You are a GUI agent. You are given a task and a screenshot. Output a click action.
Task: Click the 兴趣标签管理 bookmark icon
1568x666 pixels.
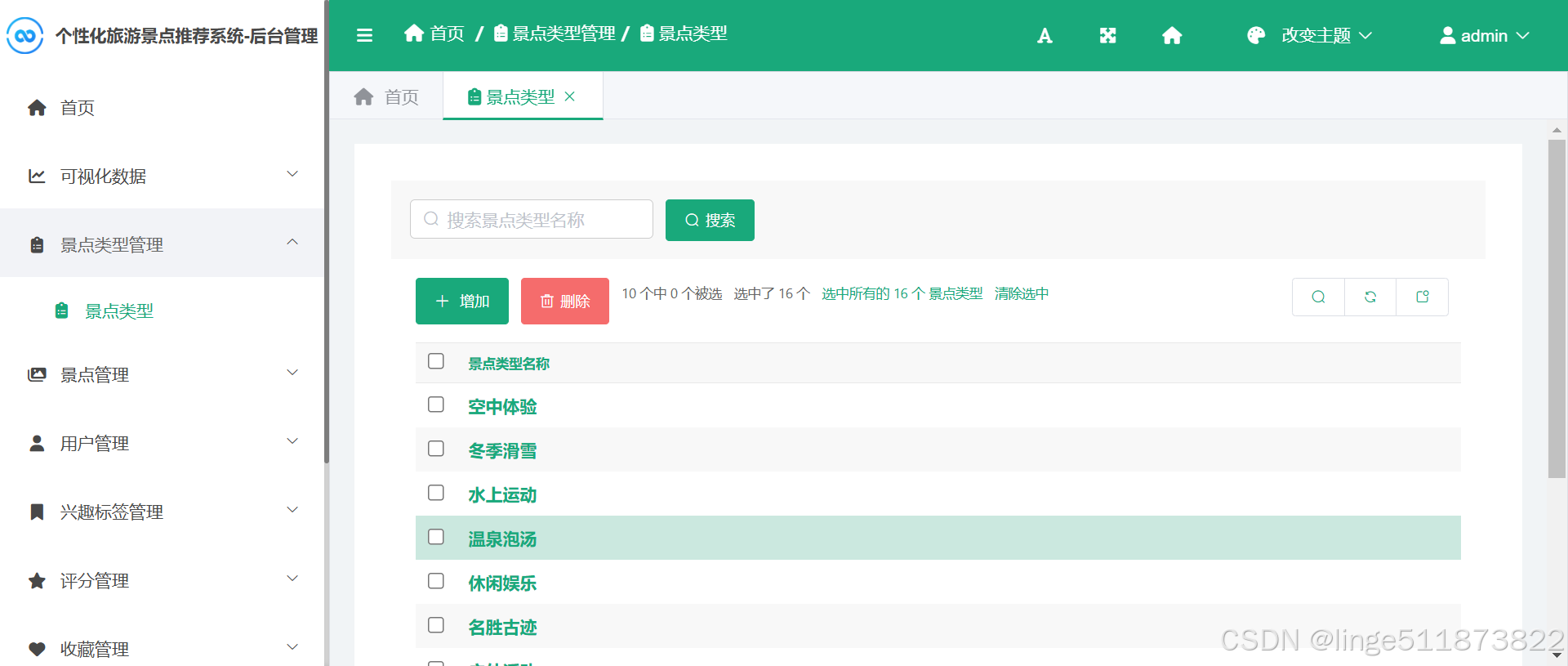(37, 512)
